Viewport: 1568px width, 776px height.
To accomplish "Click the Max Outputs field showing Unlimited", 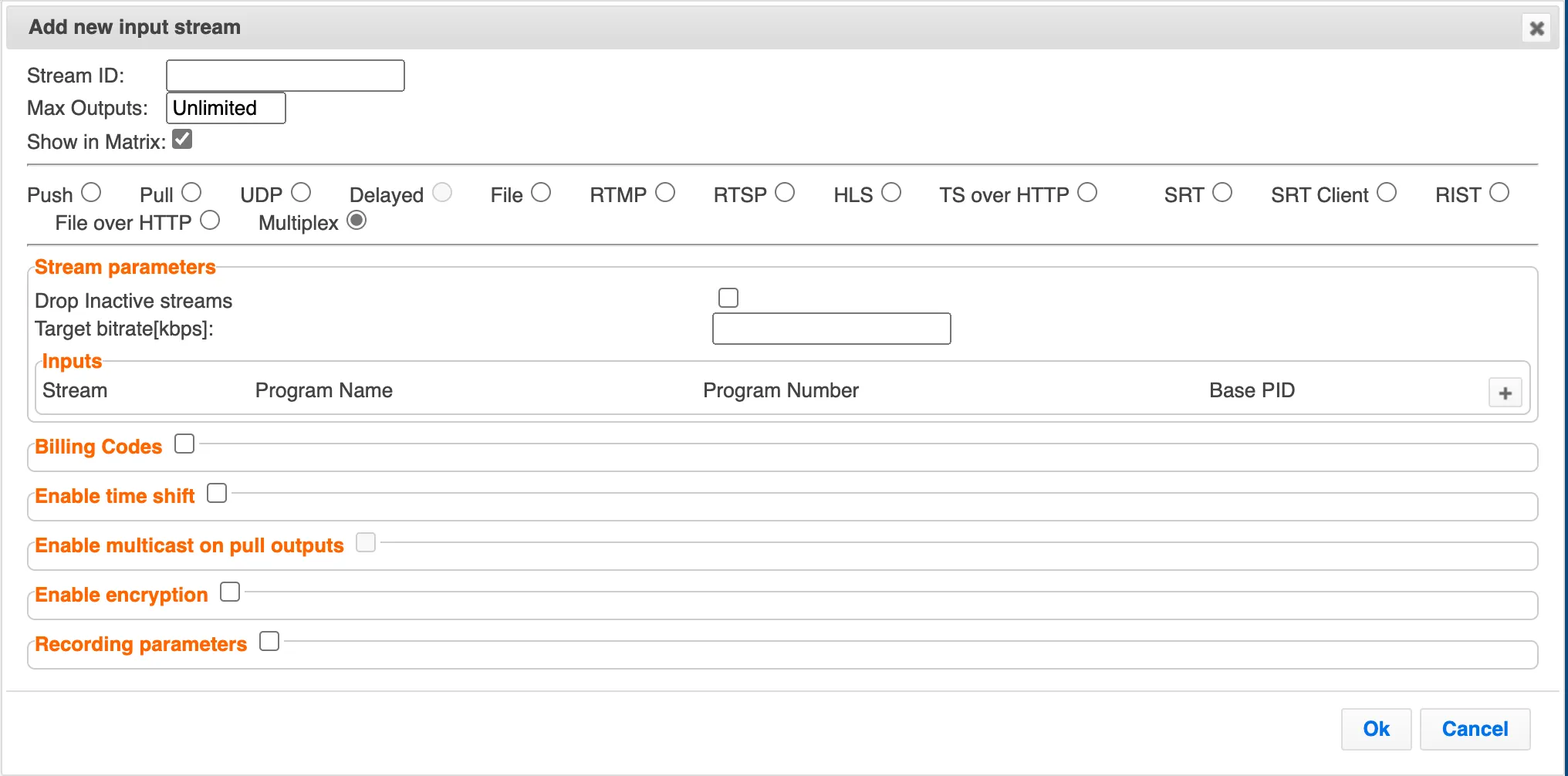I will [x=226, y=108].
